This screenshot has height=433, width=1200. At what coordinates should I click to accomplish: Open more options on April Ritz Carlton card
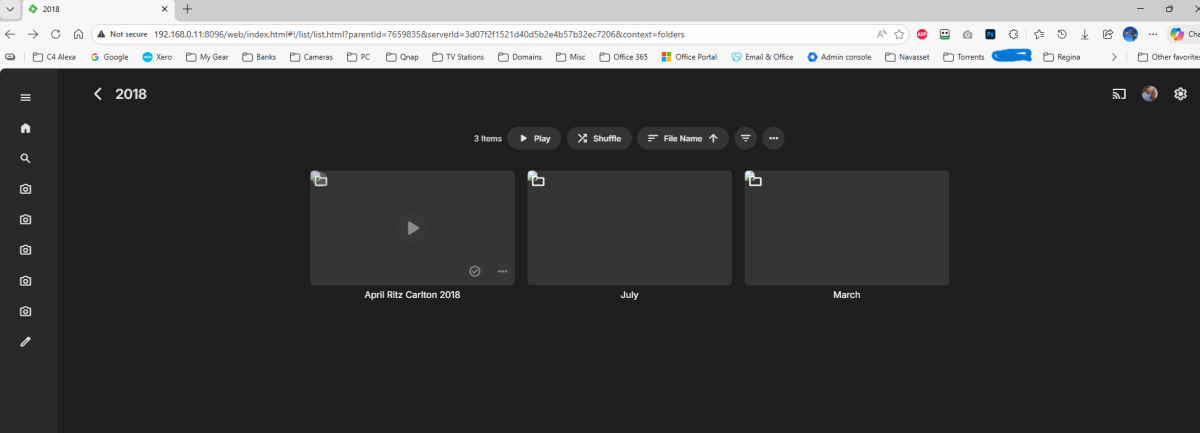502,271
